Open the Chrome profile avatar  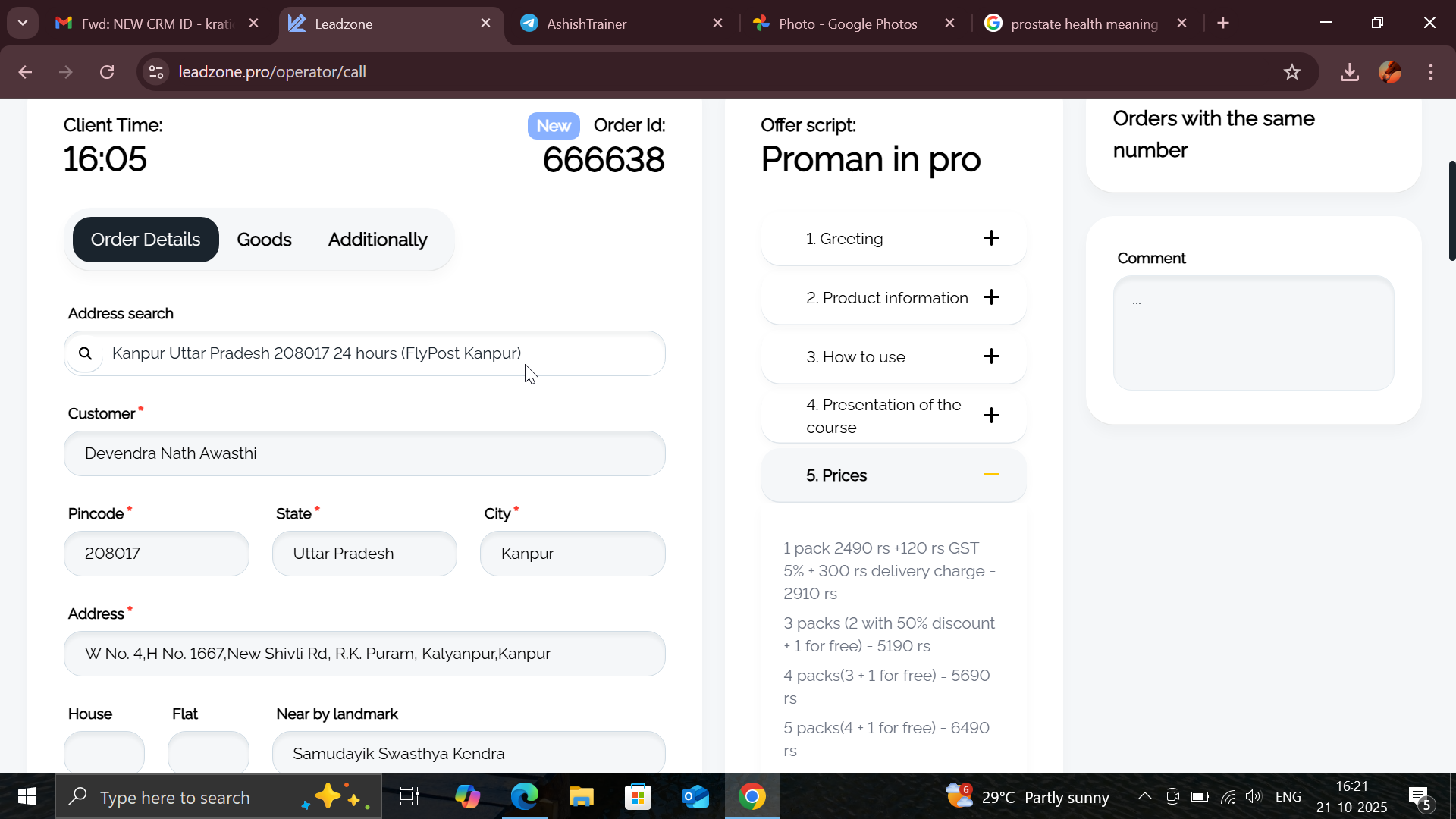click(1390, 72)
